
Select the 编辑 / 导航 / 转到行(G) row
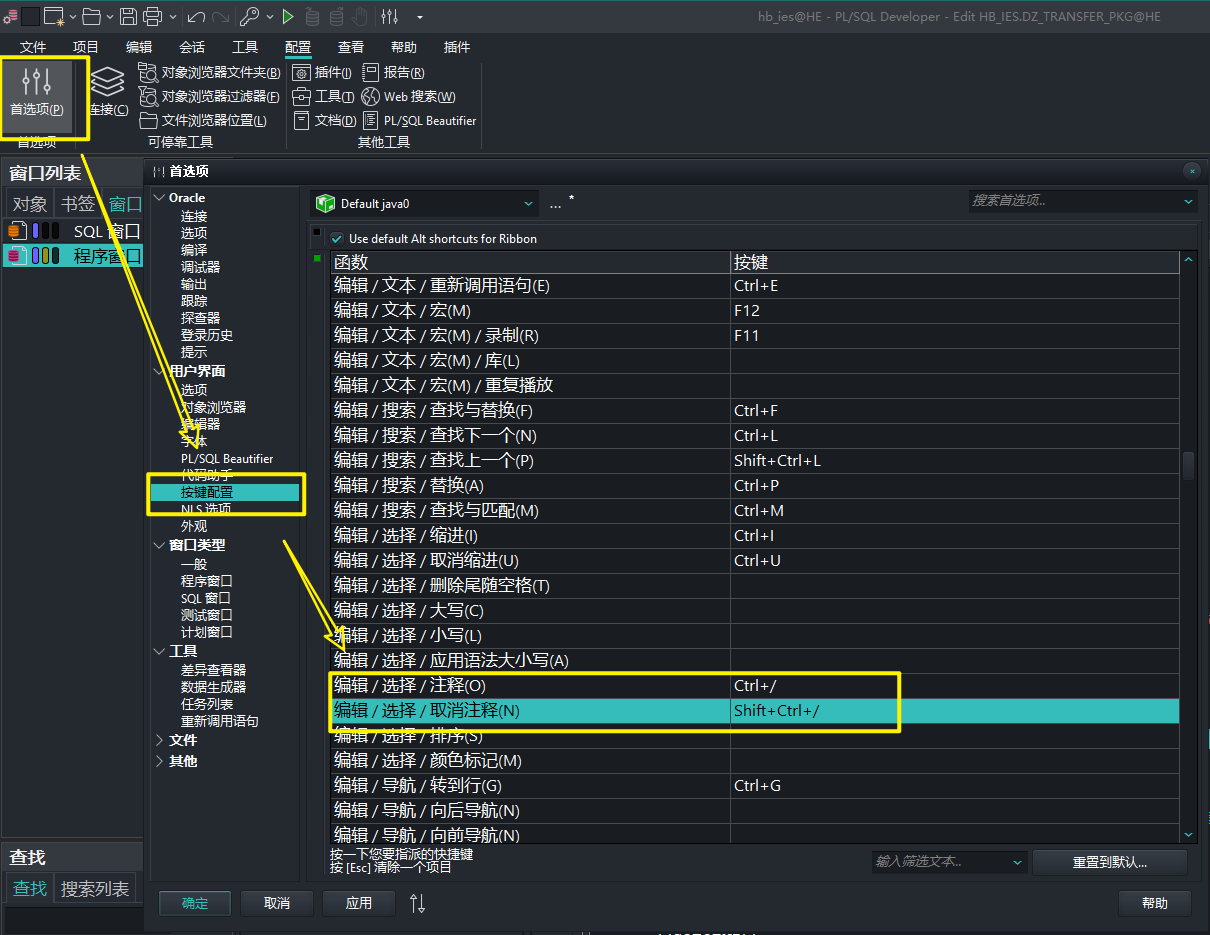pyautogui.click(x=755, y=786)
